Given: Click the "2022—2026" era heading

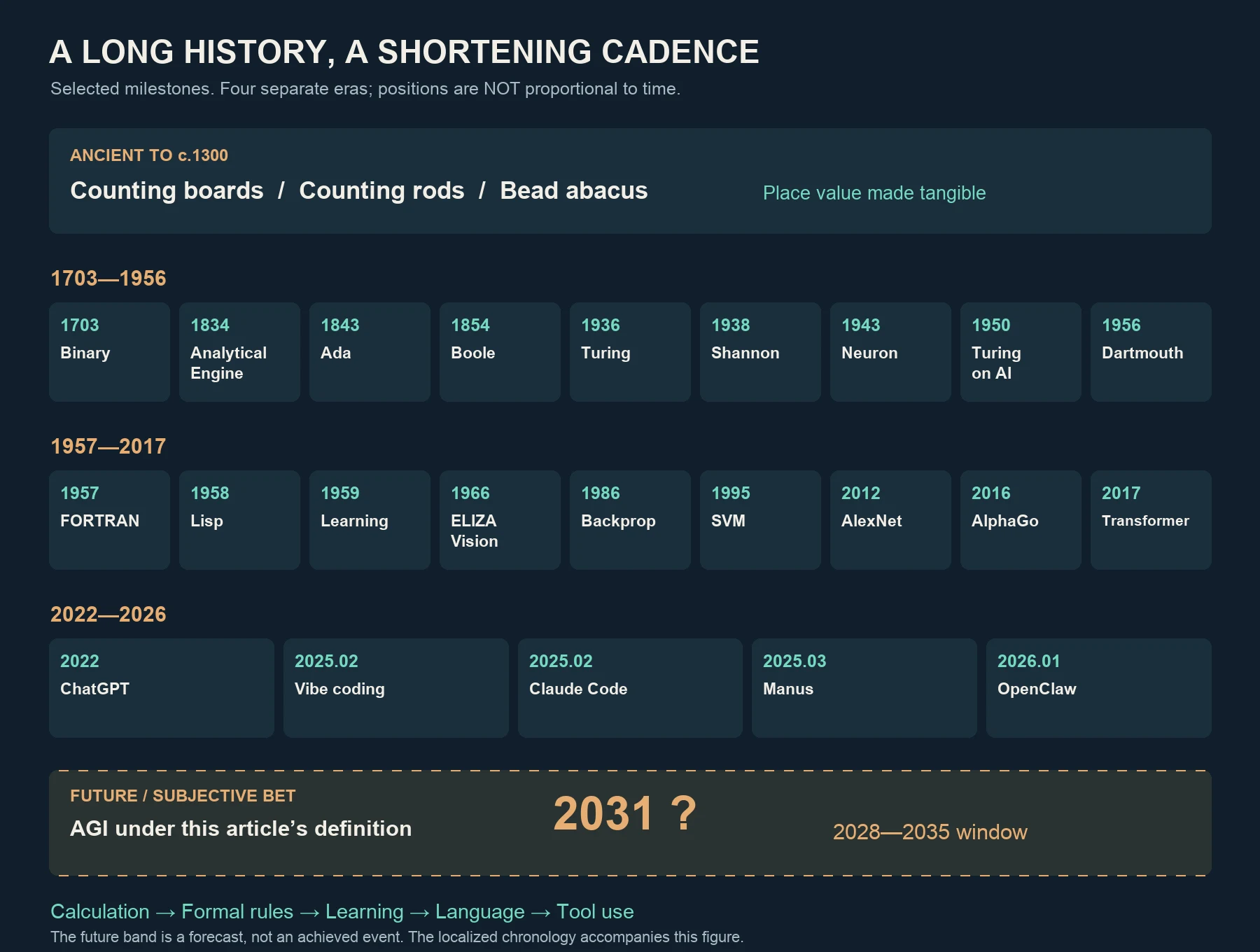Looking at the screenshot, I should pyautogui.click(x=108, y=615).
